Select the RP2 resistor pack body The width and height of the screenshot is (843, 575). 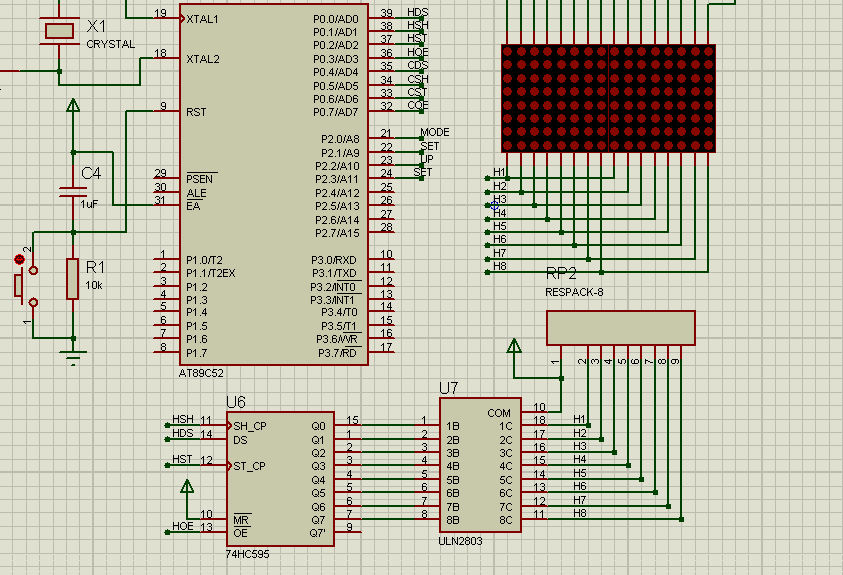pos(621,328)
